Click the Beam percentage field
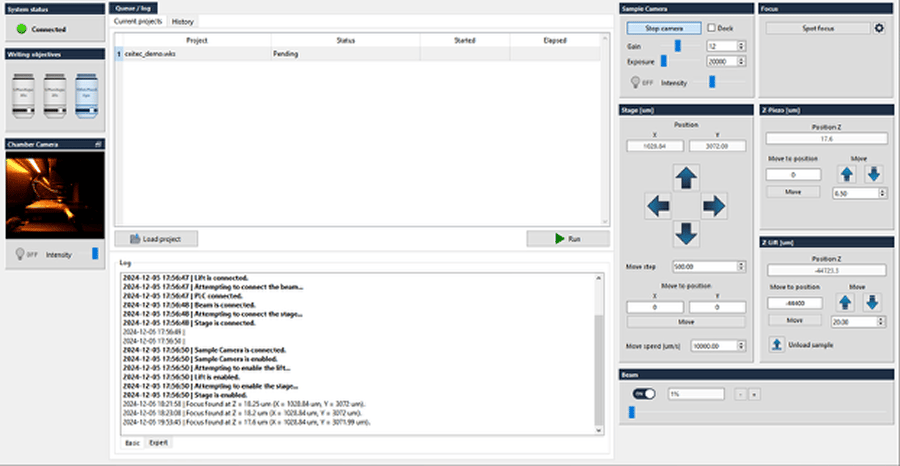 (x=696, y=394)
